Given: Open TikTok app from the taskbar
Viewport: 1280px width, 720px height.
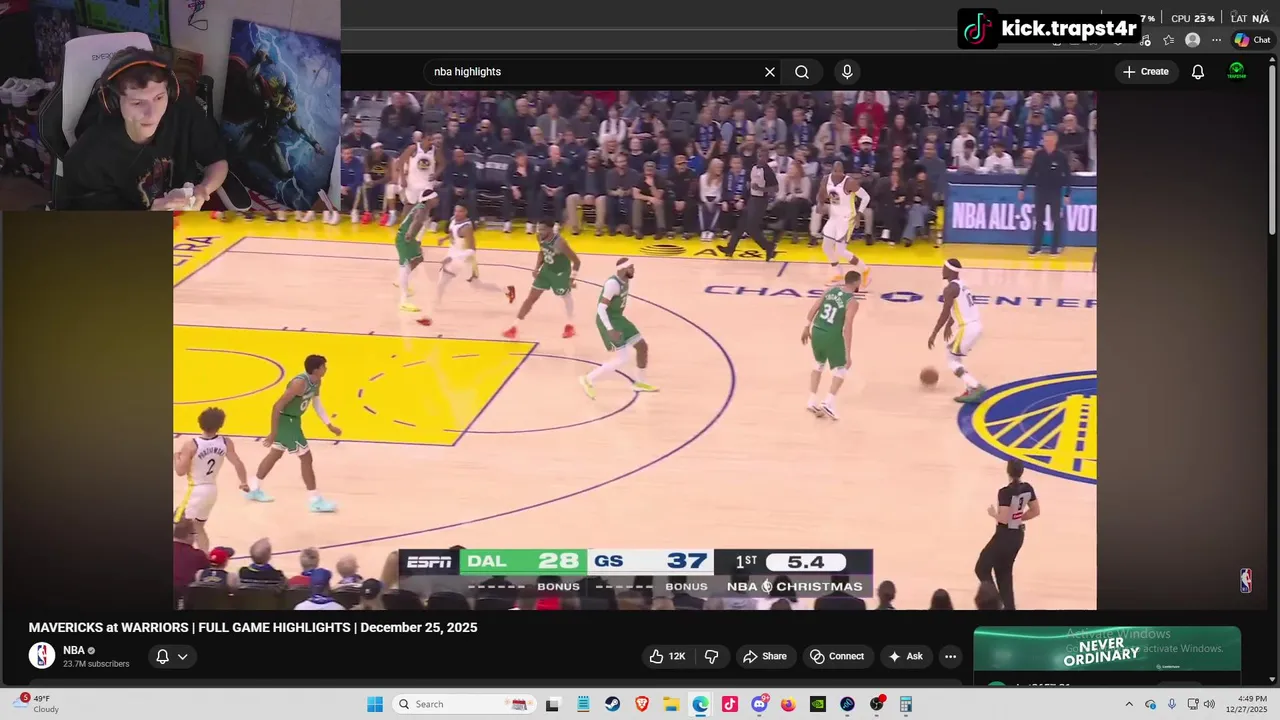Looking at the screenshot, I should click(730, 704).
